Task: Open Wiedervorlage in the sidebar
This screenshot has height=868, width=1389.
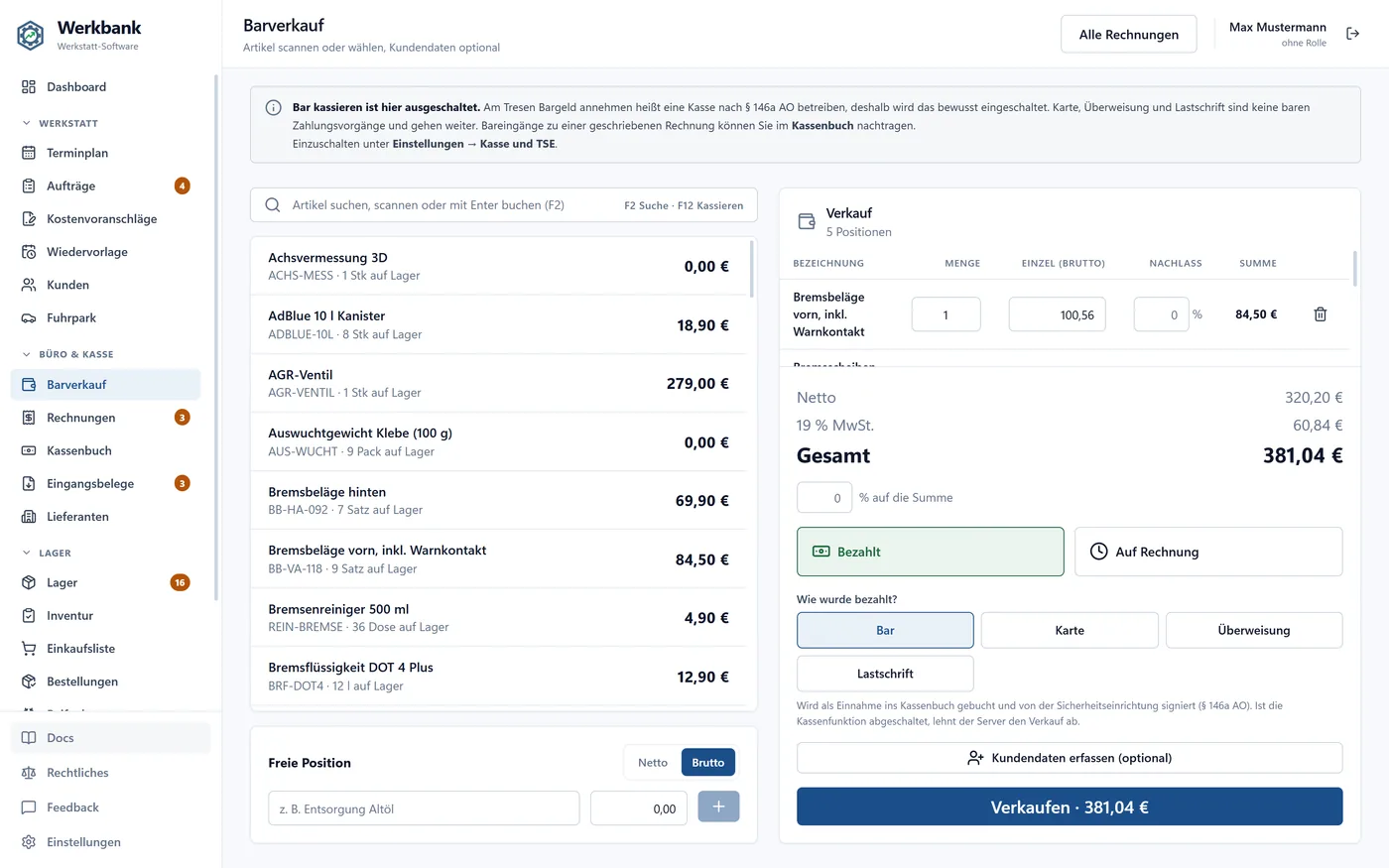Action: 105,252
